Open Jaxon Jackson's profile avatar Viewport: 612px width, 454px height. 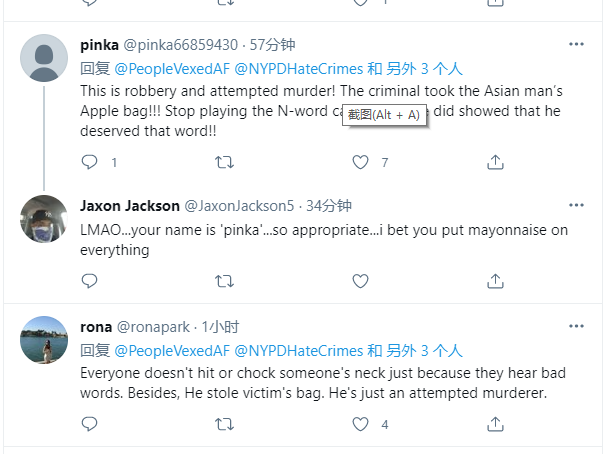pyautogui.click(x=44, y=219)
